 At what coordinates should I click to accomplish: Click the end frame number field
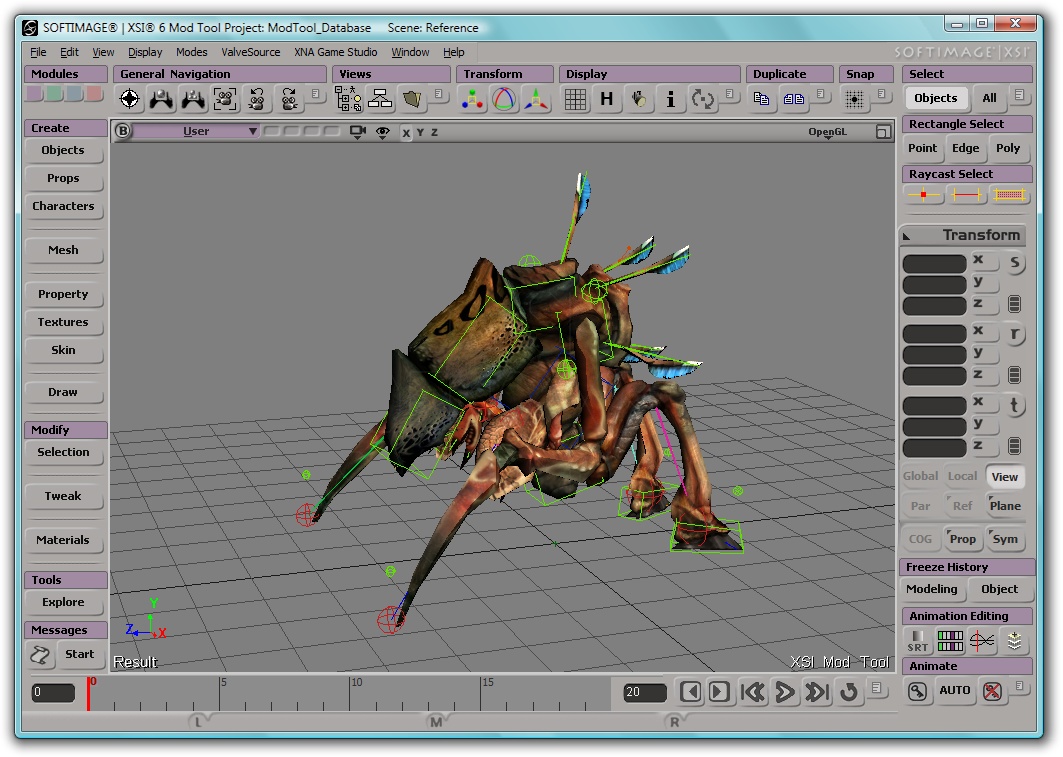[x=645, y=692]
